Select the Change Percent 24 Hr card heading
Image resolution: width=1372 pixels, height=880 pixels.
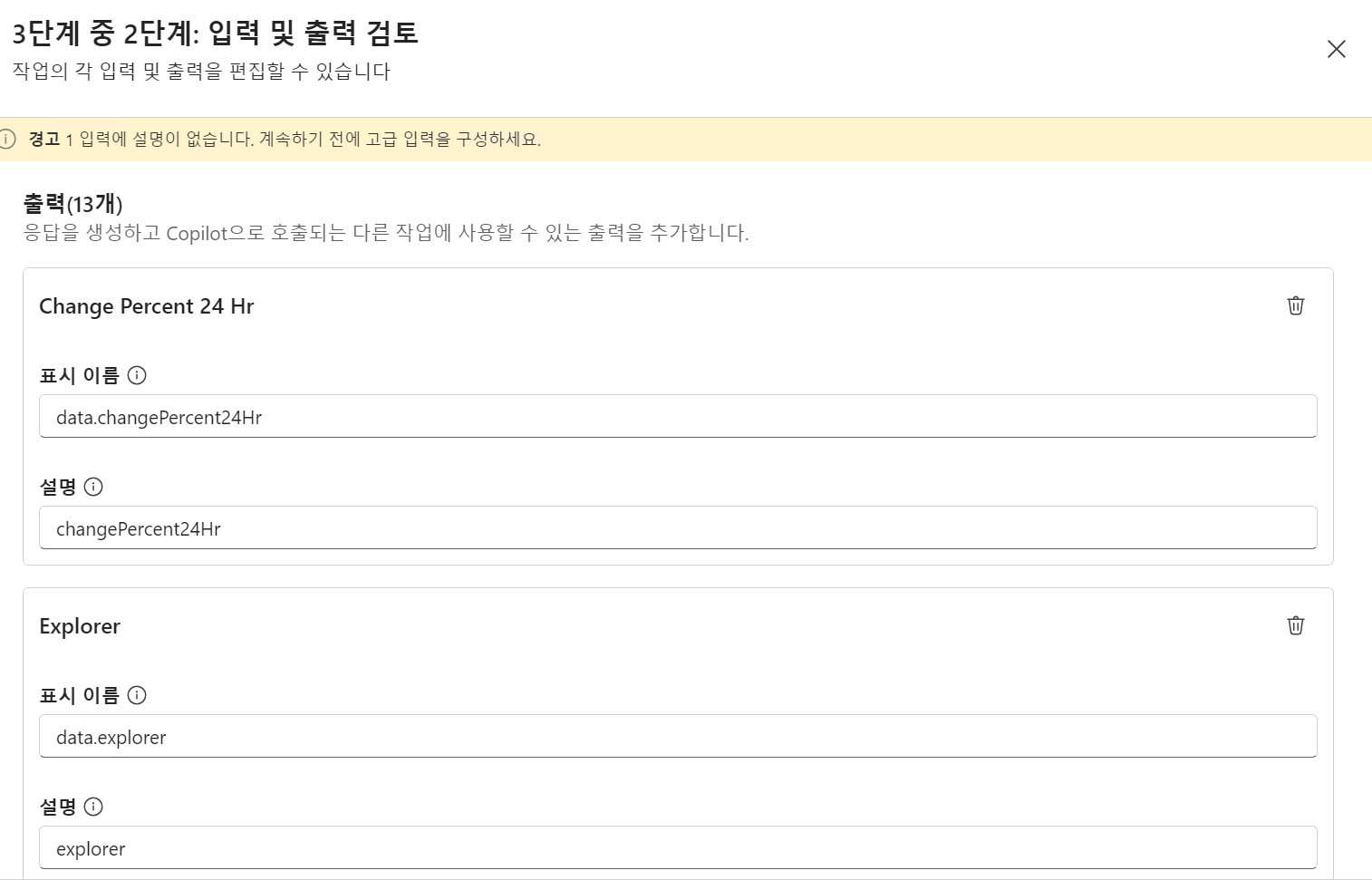tap(147, 306)
